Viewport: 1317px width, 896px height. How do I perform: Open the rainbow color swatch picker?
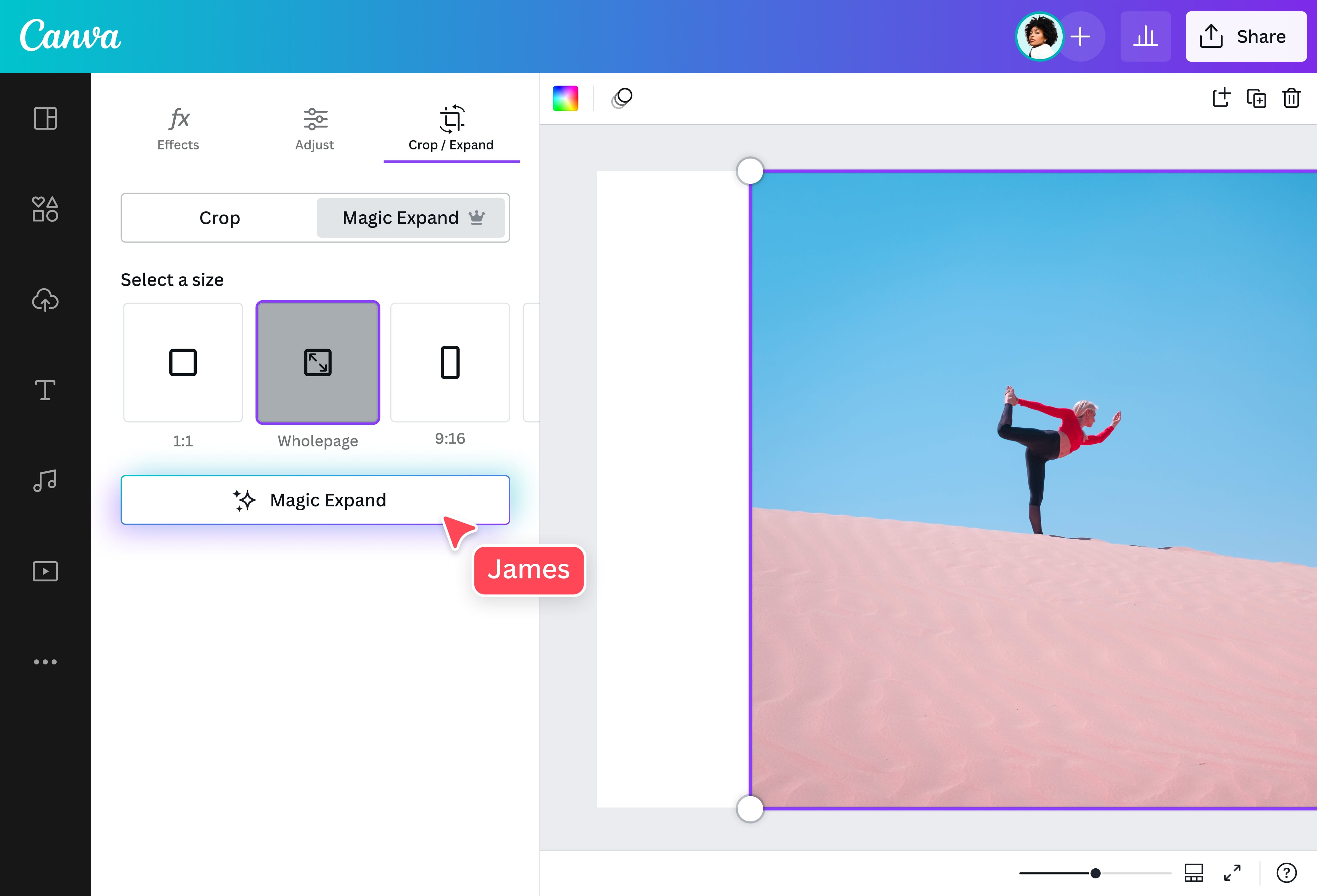(565, 98)
